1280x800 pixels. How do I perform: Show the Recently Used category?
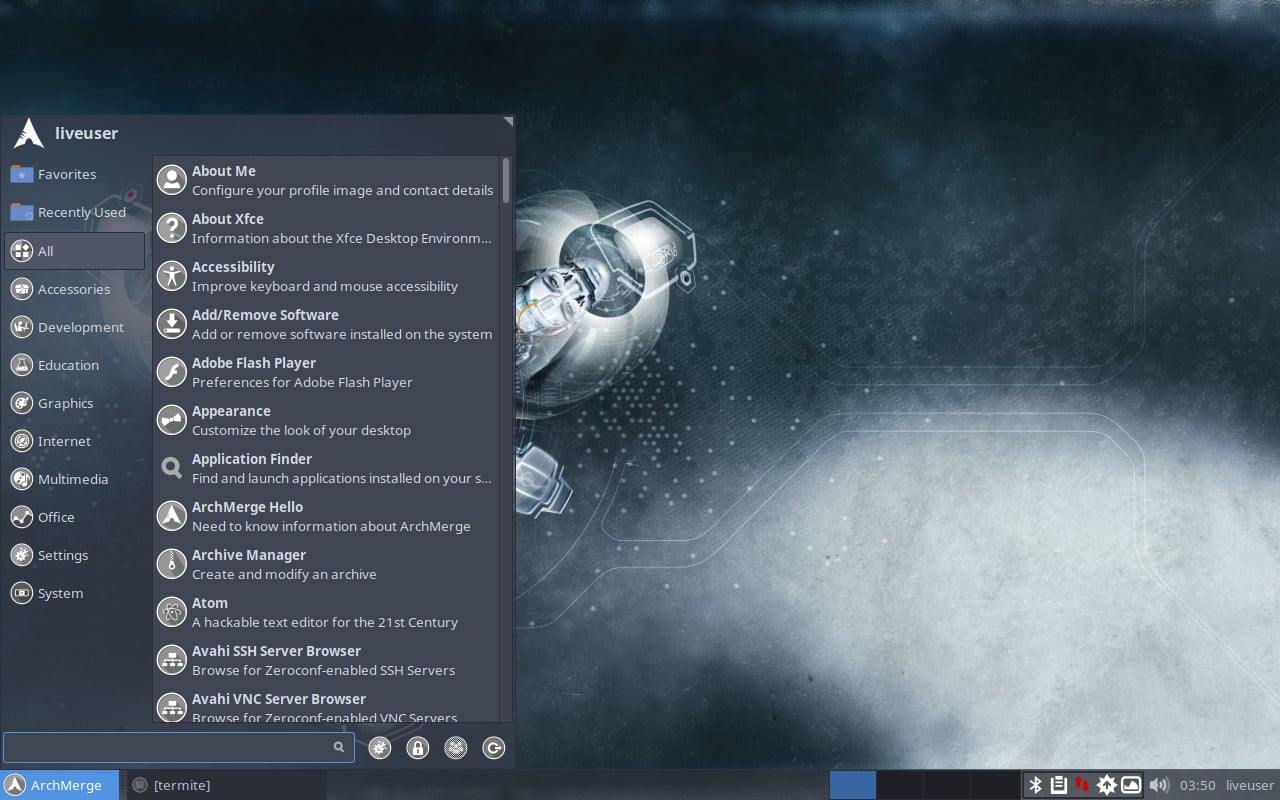[75, 212]
